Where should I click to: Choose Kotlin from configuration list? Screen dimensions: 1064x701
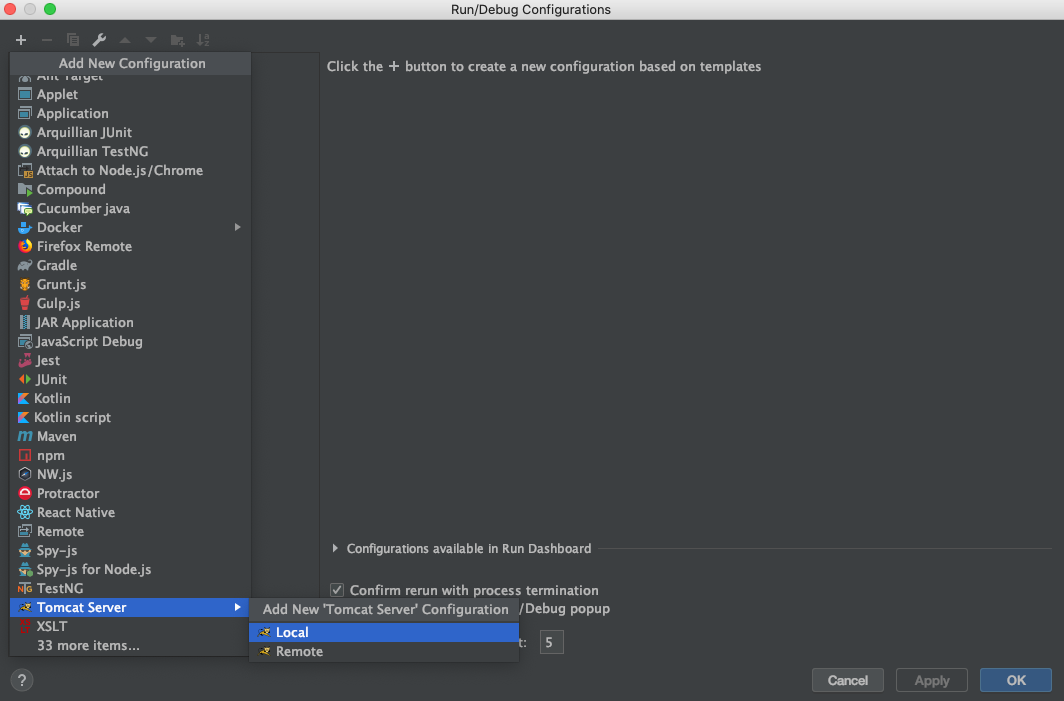point(130,398)
